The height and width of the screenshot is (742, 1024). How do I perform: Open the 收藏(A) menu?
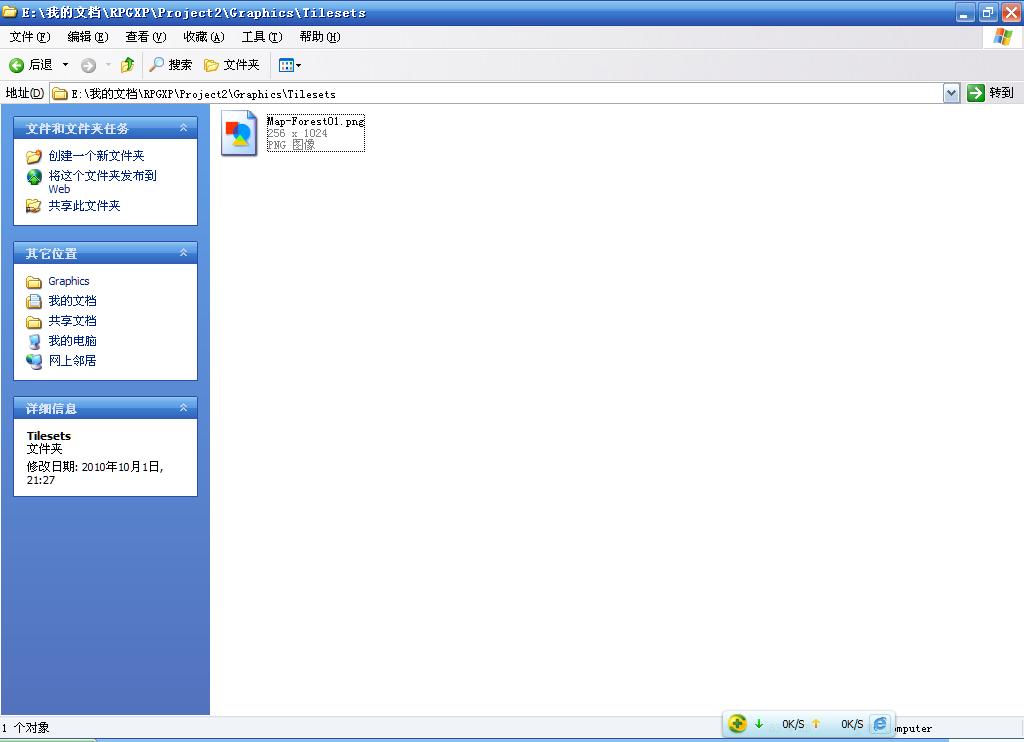[x=204, y=37]
